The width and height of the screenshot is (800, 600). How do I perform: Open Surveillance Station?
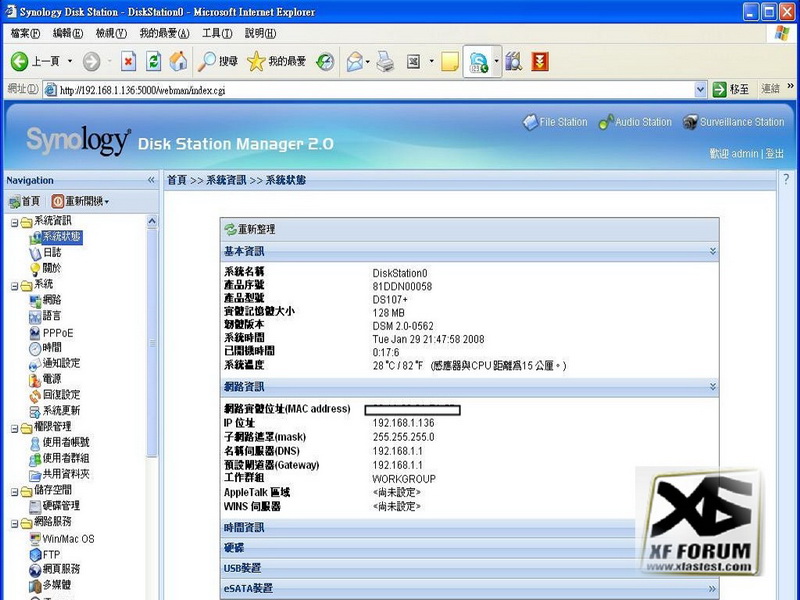pyautogui.click(x=734, y=122)
